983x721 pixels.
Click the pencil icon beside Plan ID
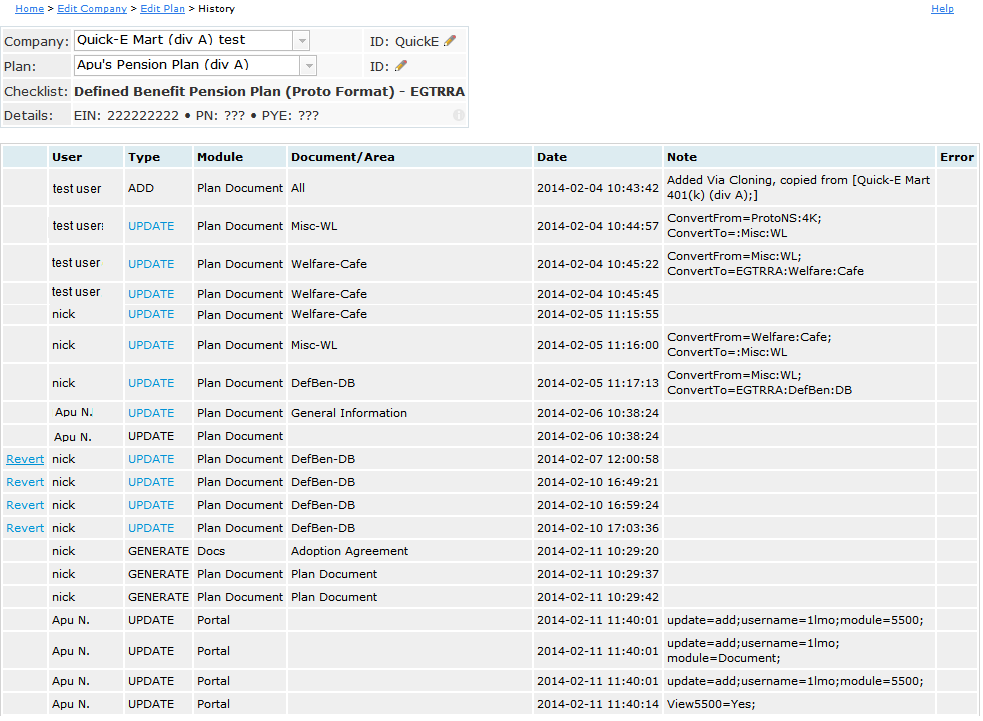401,66
